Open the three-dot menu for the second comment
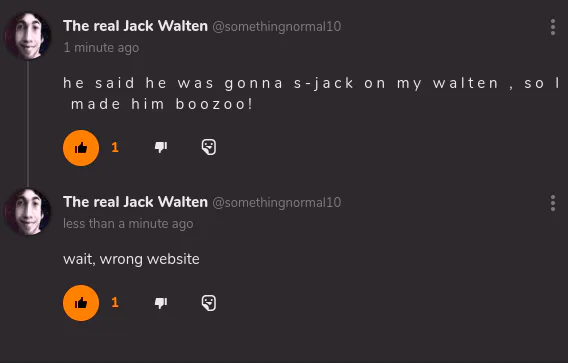This screenshot has height=363, width=568. click(553, 203)
